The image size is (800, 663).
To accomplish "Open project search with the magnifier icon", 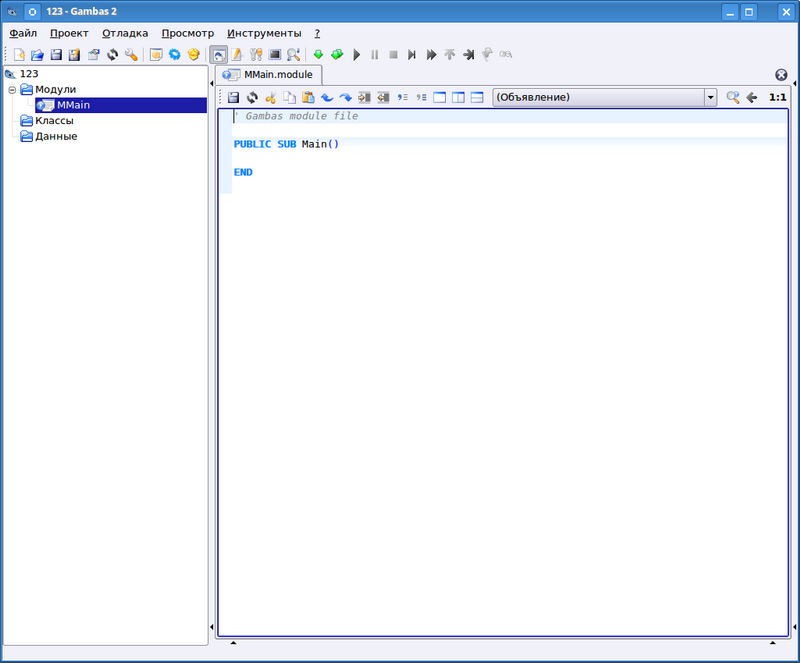I will tap(293, 54).
